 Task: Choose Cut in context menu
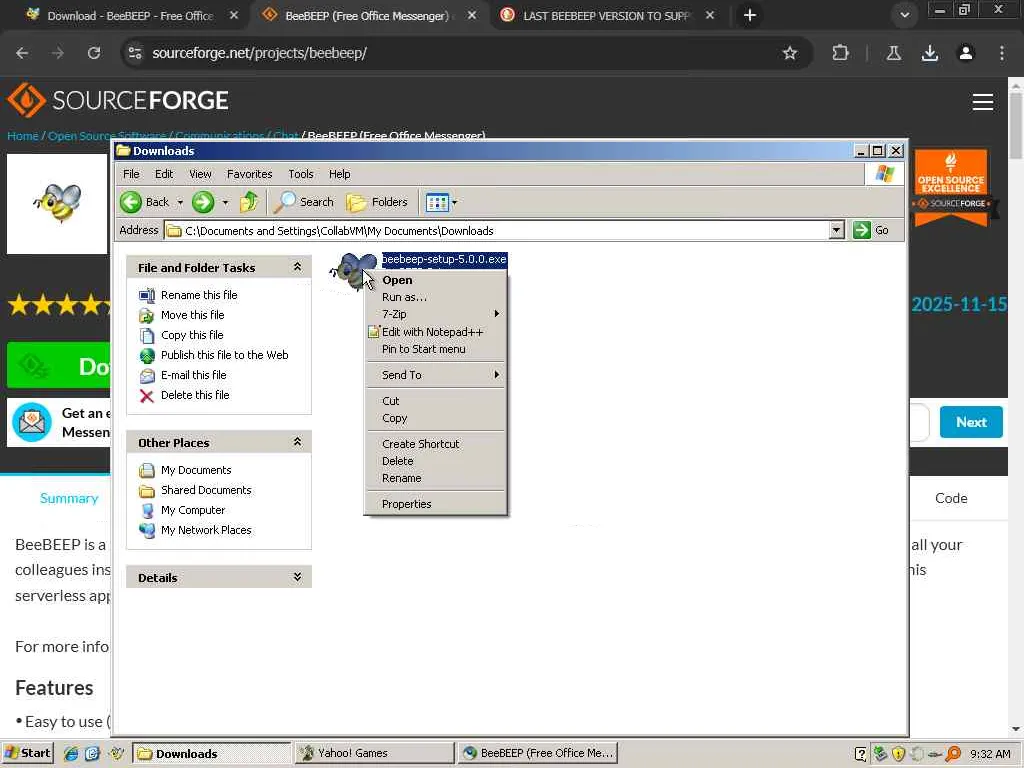tap(436, 401)
